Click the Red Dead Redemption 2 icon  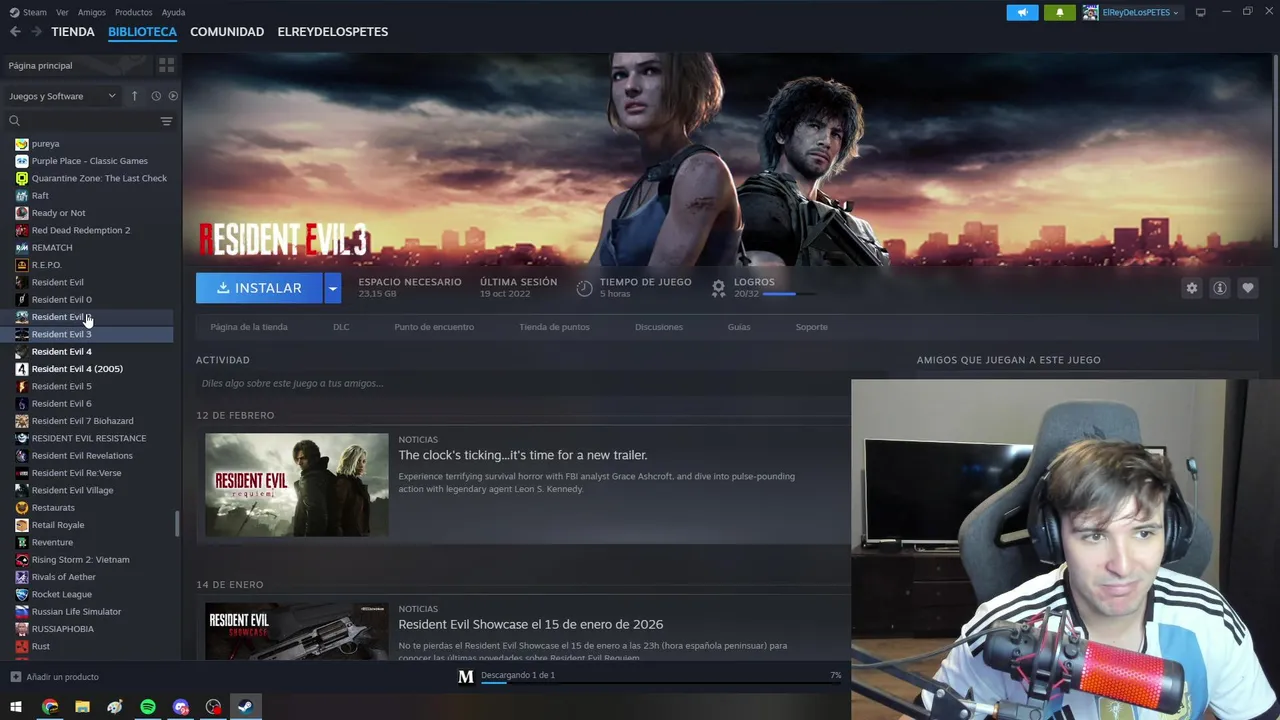point(22,230)
